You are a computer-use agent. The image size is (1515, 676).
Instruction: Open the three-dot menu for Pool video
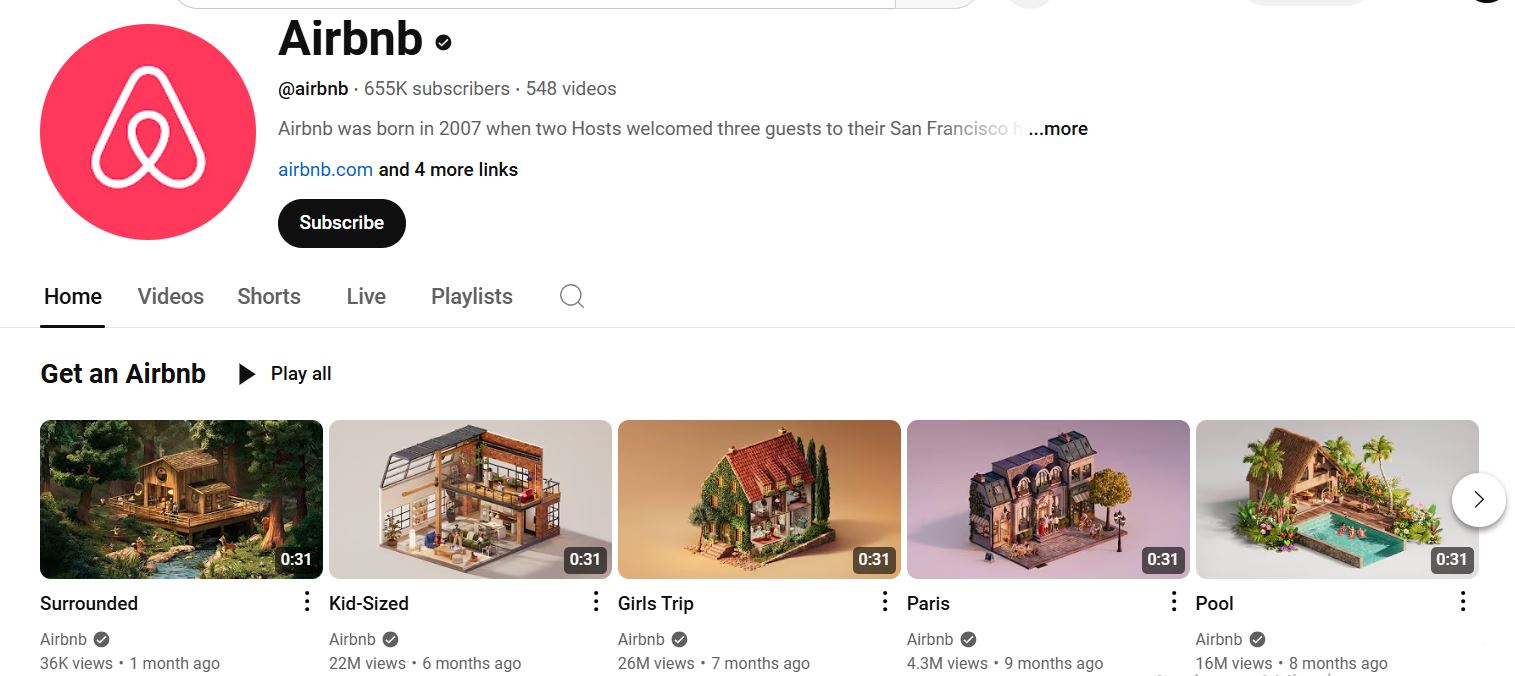click(1462, 601)
